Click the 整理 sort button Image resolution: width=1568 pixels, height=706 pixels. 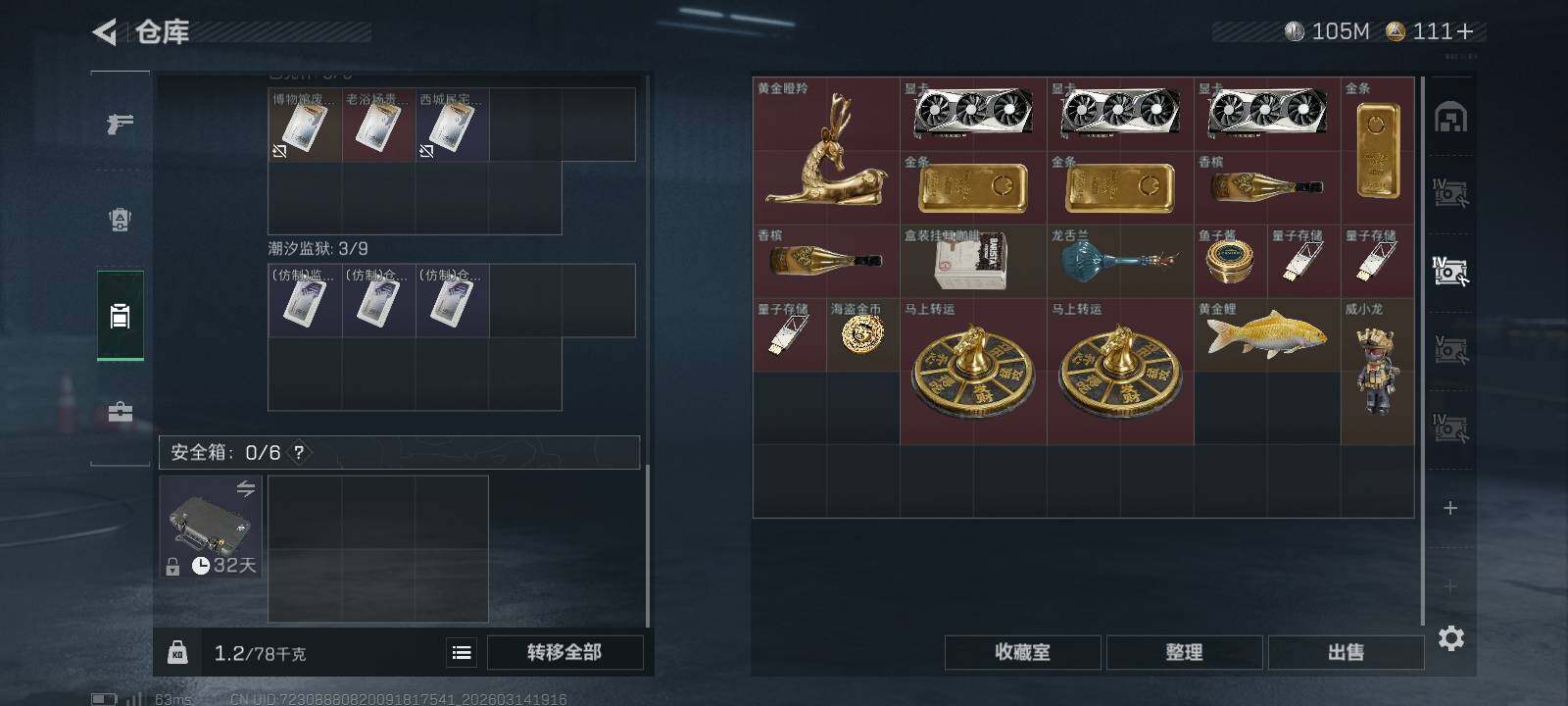pos(1184,652)
